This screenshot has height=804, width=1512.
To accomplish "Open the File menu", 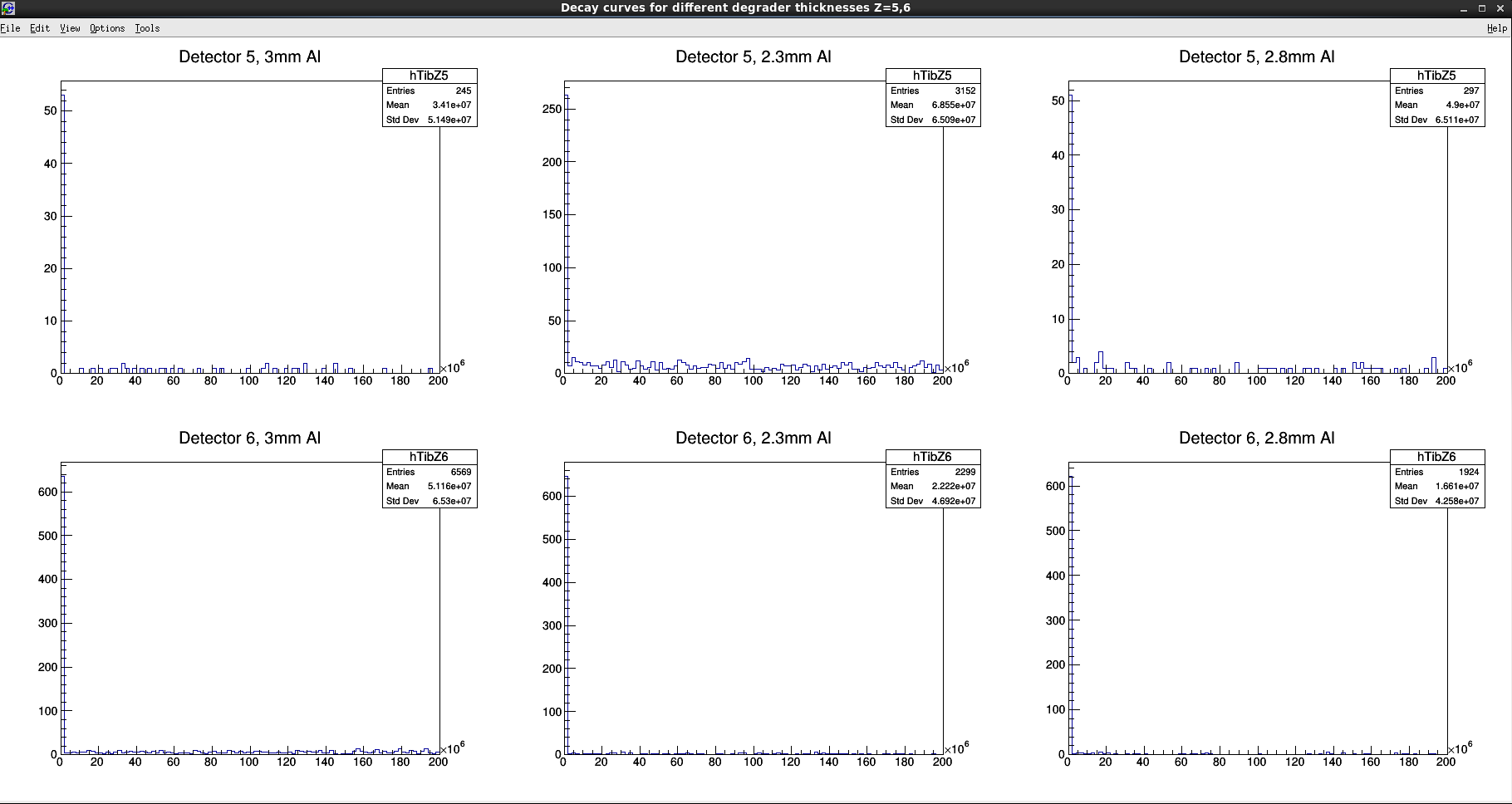I will 10,28.
